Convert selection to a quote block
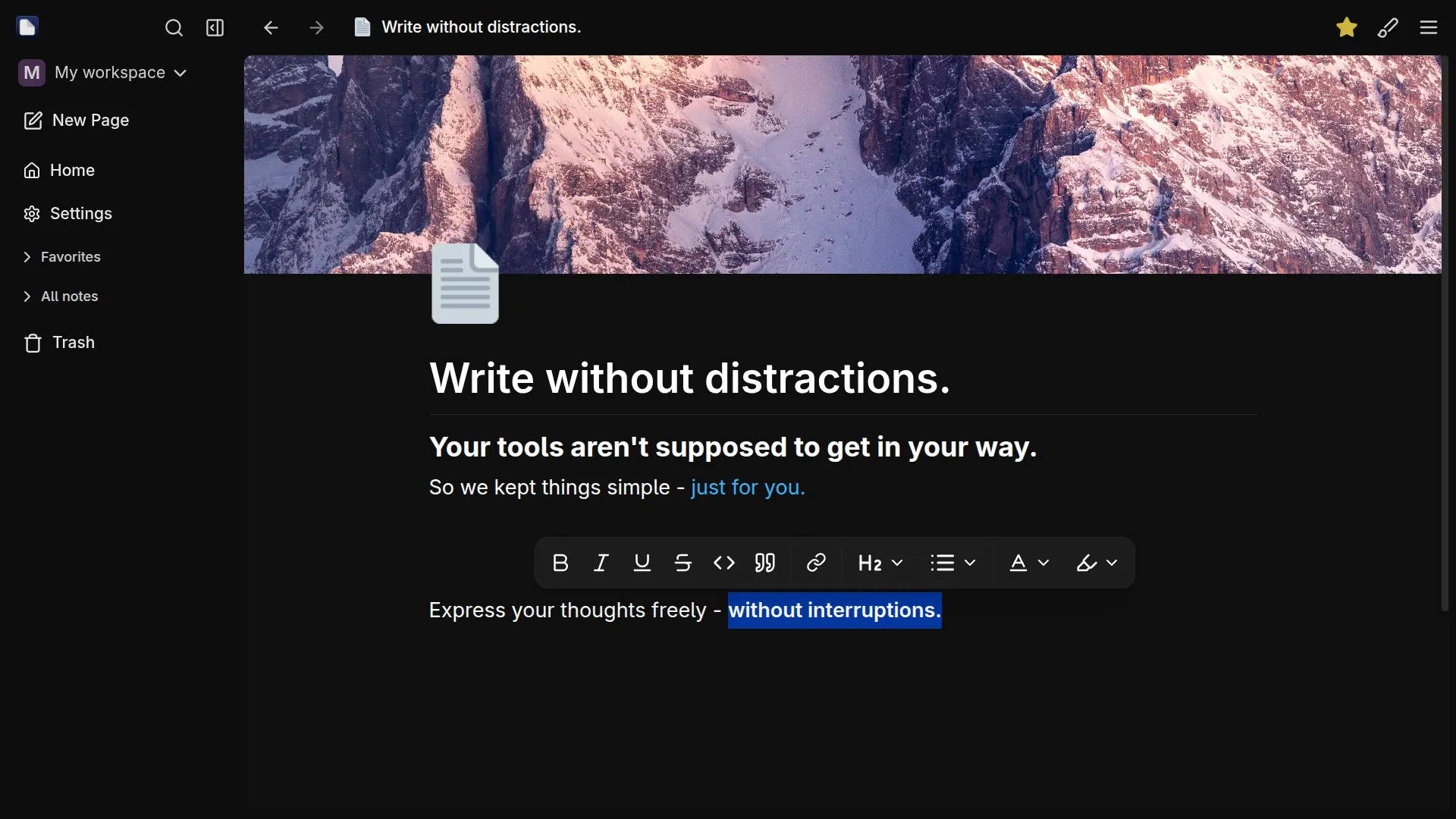This screenshot has width=1456, height=819. pos(765,563)
